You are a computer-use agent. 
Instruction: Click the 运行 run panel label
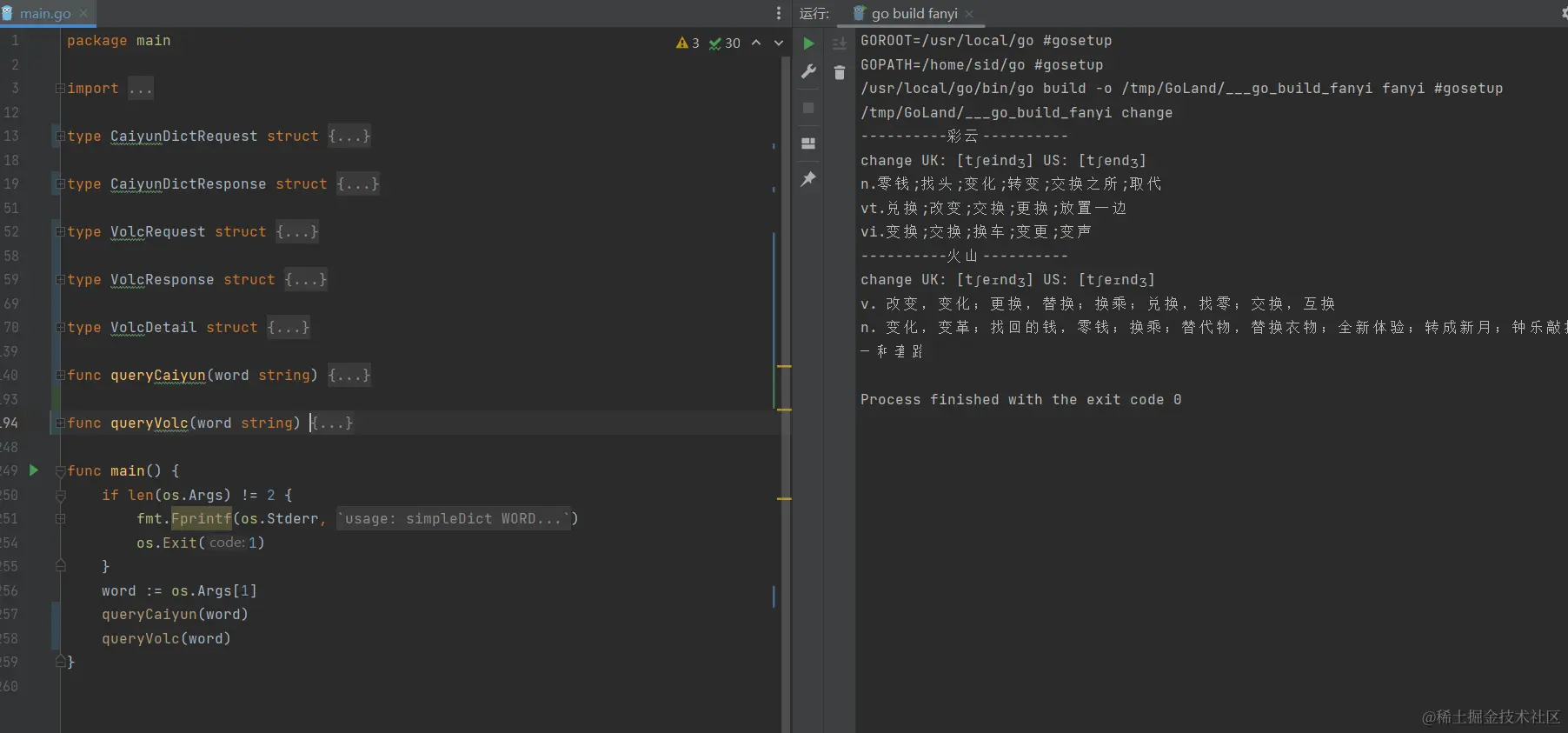814,13
